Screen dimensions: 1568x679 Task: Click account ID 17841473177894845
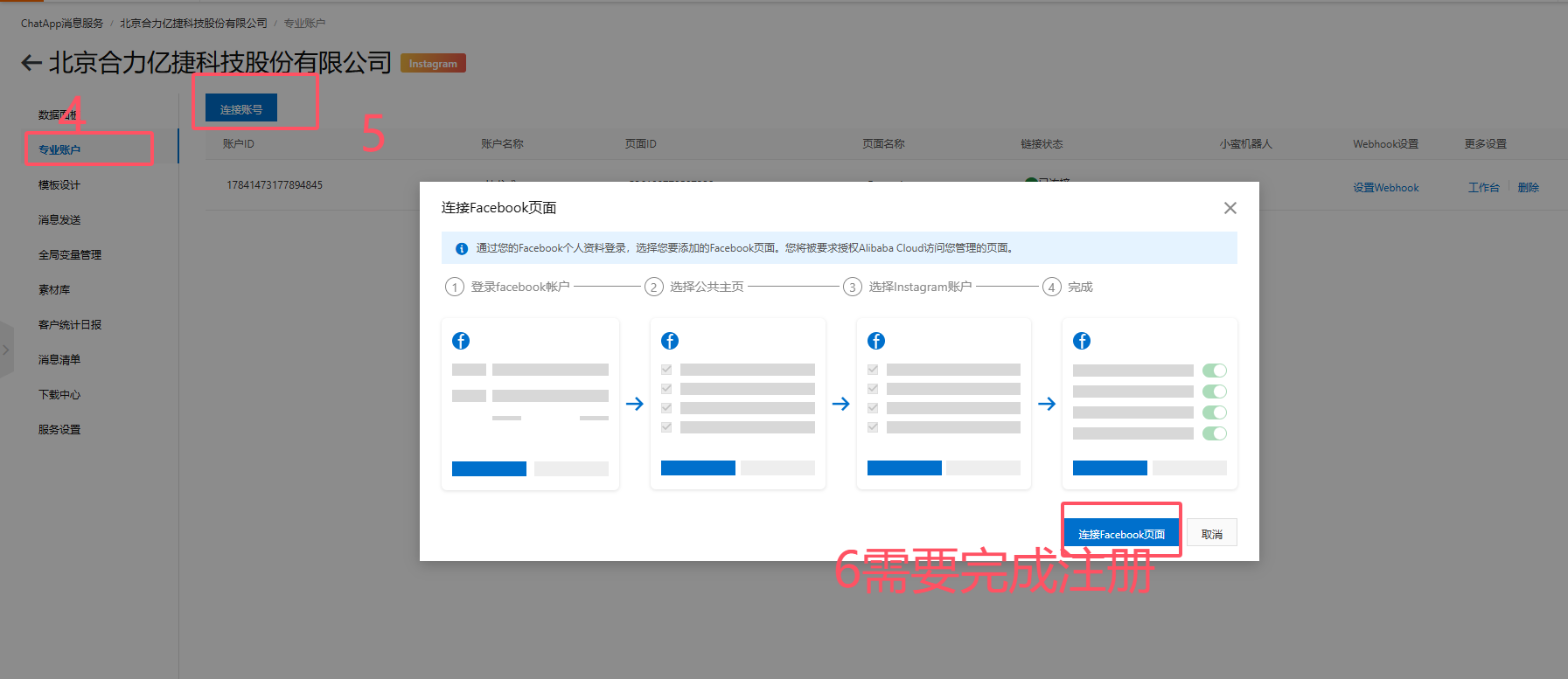coord(275,185)
